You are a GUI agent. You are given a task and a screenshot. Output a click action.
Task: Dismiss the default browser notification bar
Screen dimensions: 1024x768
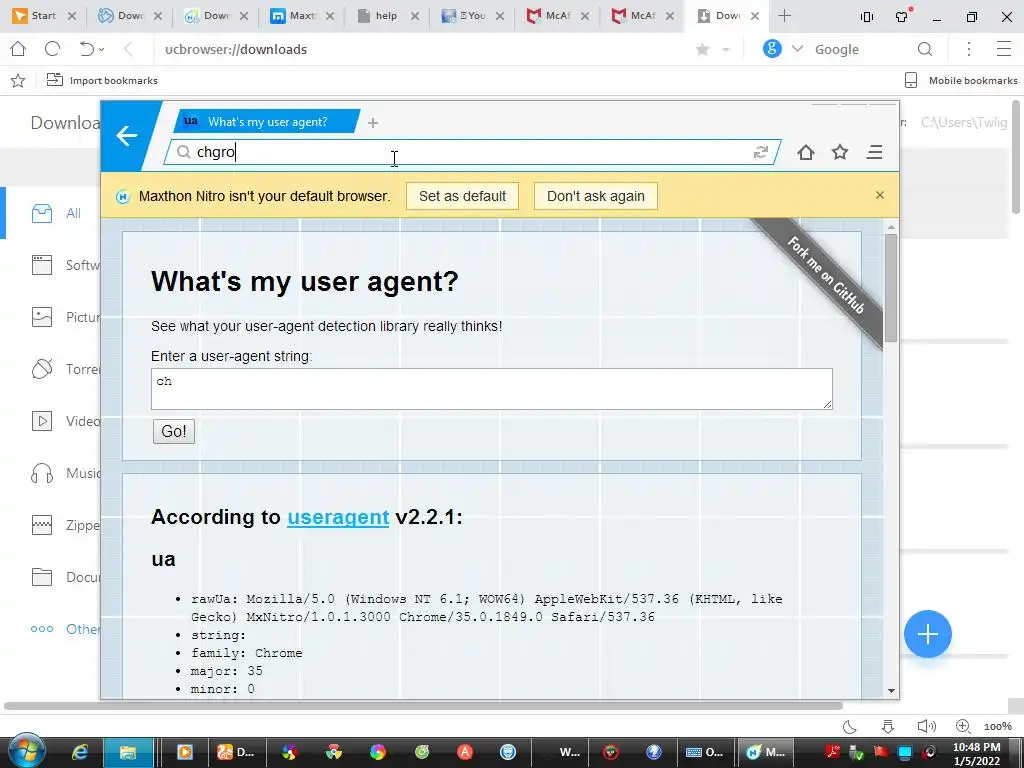click(880, 195)
